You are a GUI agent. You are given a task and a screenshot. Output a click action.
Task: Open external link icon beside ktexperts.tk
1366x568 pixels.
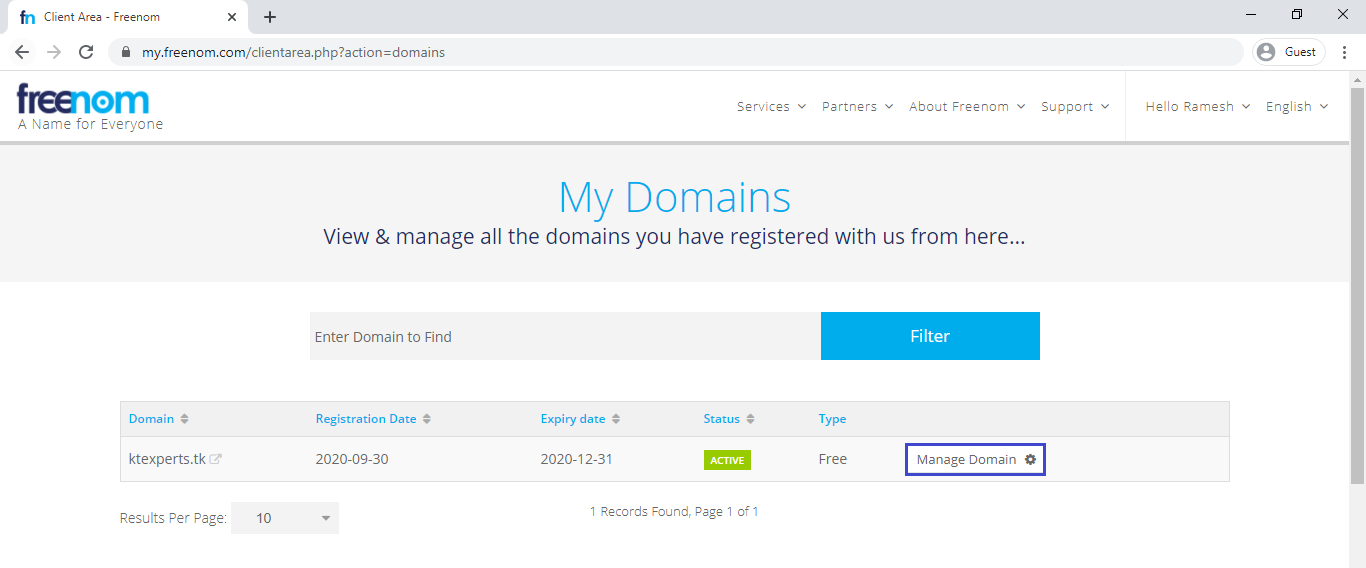pos(215,459)
